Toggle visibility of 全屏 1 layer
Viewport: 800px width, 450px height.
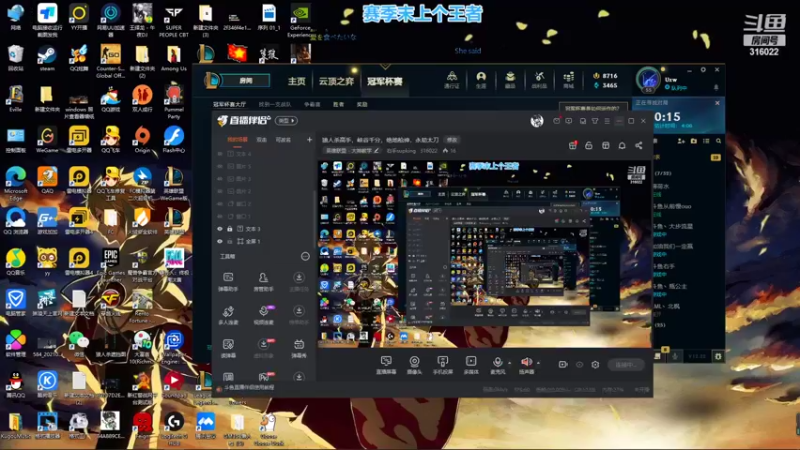[x=220, y=241]
